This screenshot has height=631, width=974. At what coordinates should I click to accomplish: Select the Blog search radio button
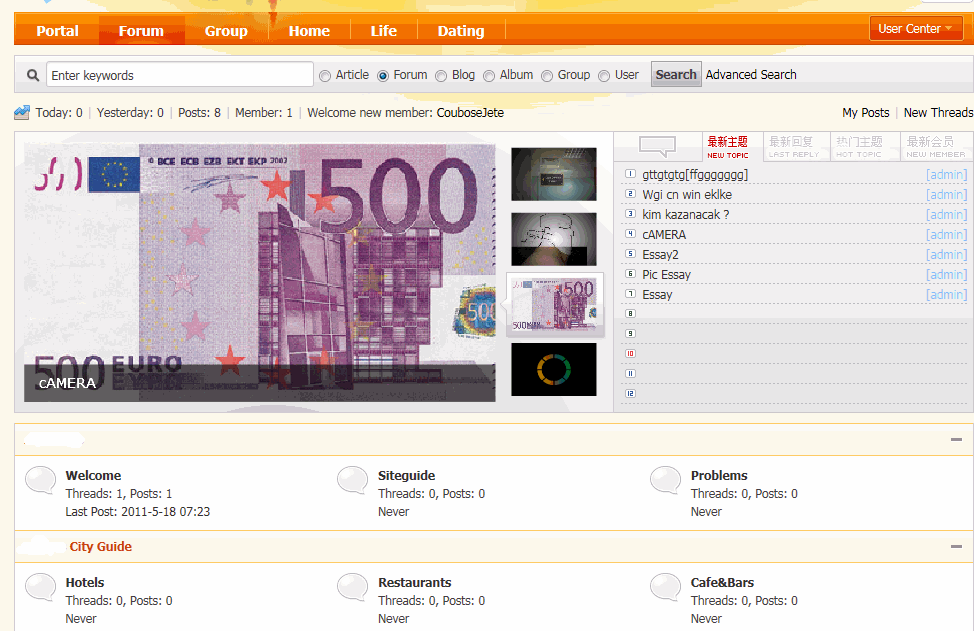(441, 76)
